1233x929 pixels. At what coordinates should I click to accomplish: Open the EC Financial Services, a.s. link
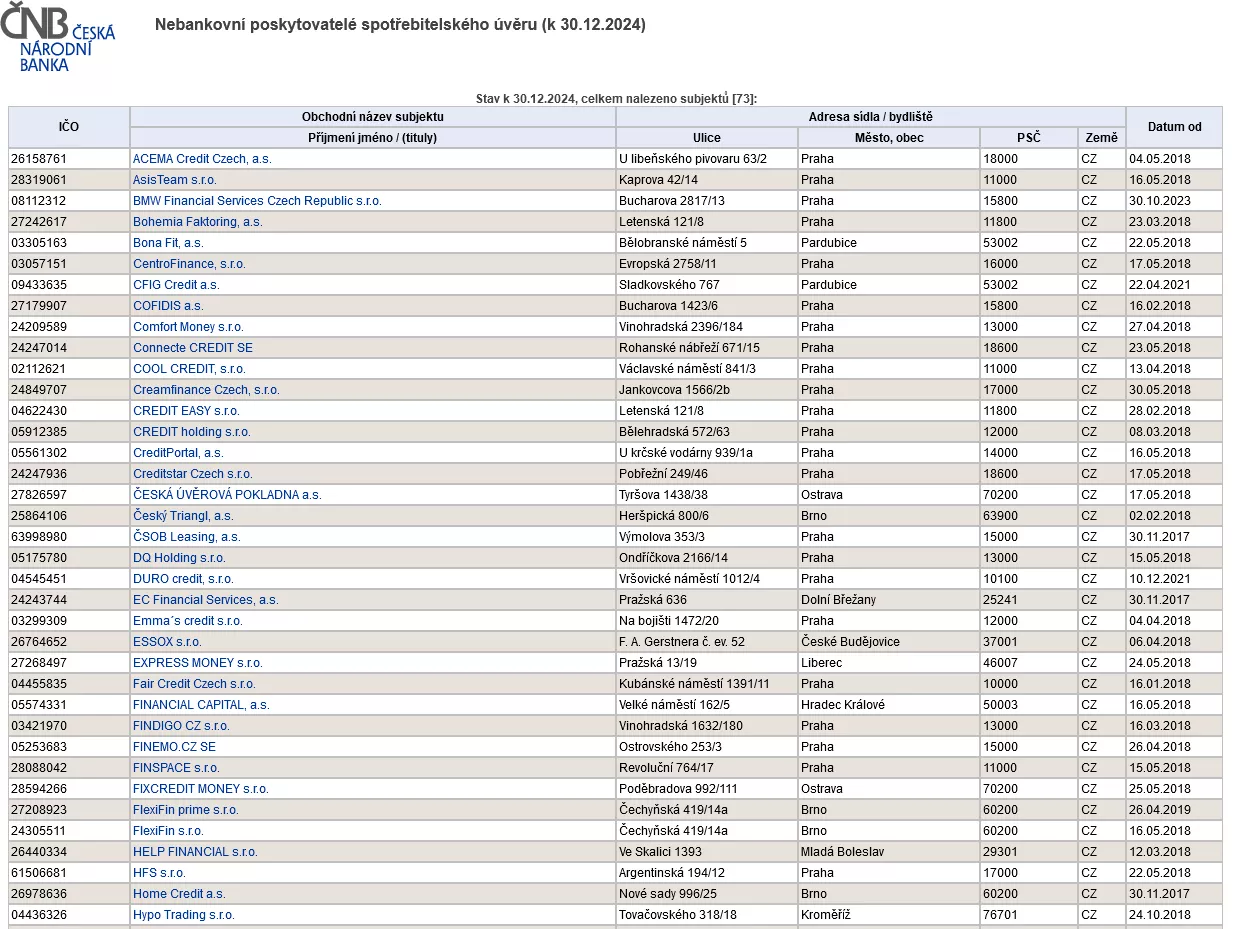[206, 600]
